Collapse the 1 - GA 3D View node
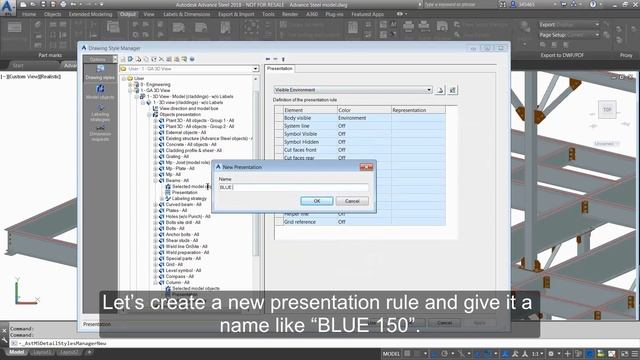640x360 pixels. click(x=130, y=91)
